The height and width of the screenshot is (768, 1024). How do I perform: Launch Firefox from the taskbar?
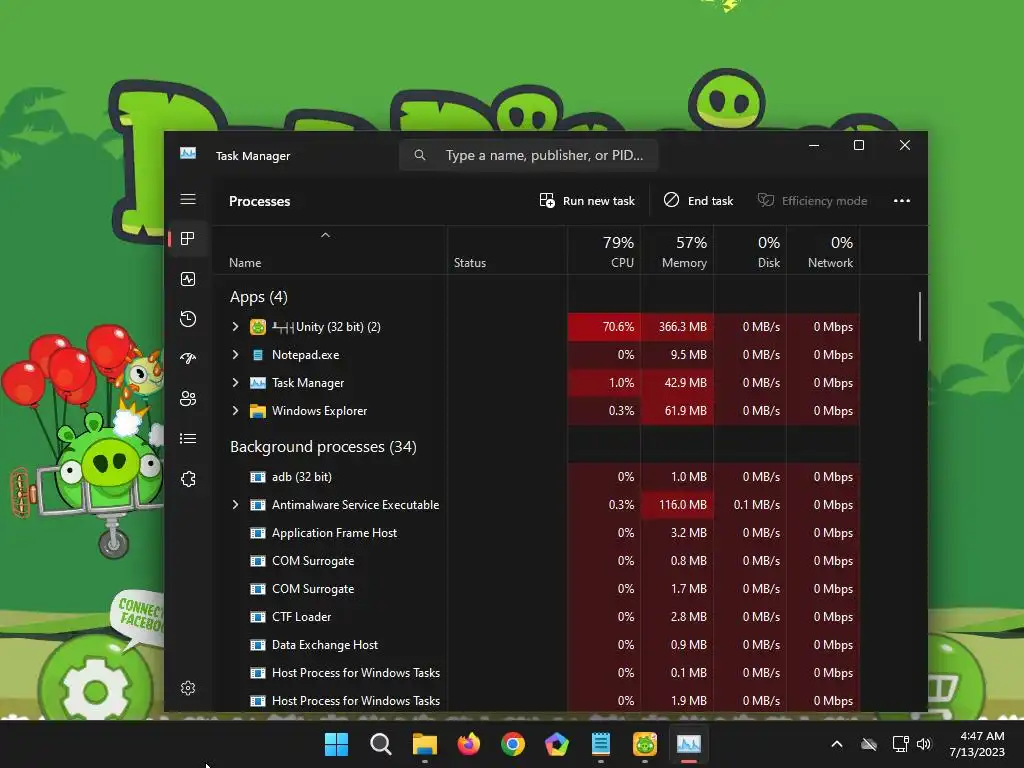[469, 744]
